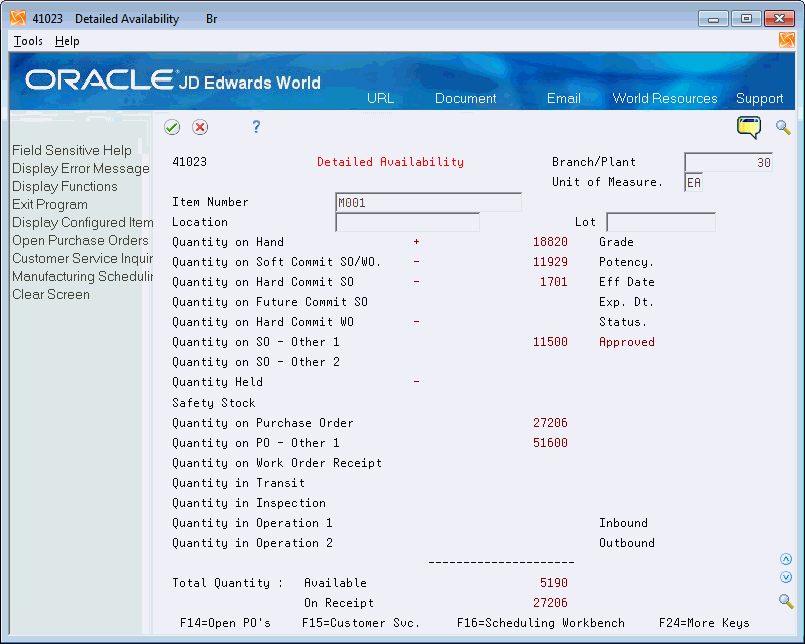Select Manufacturing Scheduling option

(83, 276)
